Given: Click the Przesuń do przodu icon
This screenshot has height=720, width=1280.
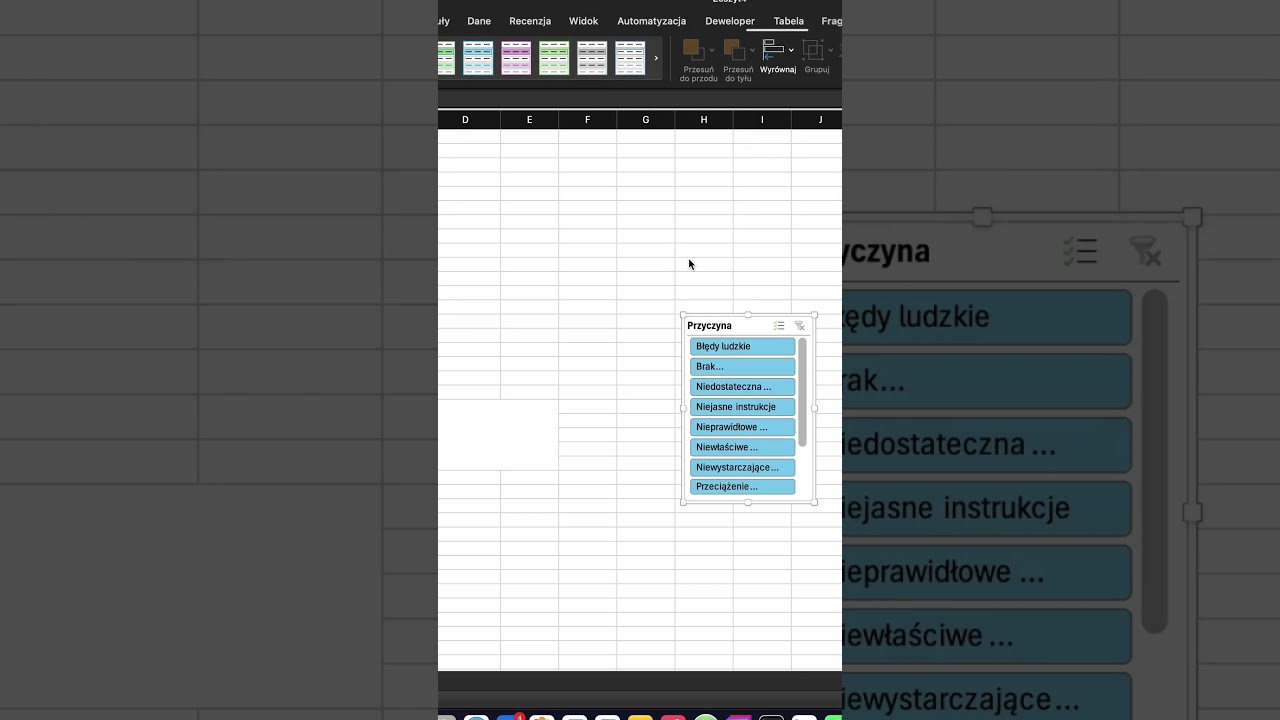Looking at the screenshot, I should click(692, 48).
